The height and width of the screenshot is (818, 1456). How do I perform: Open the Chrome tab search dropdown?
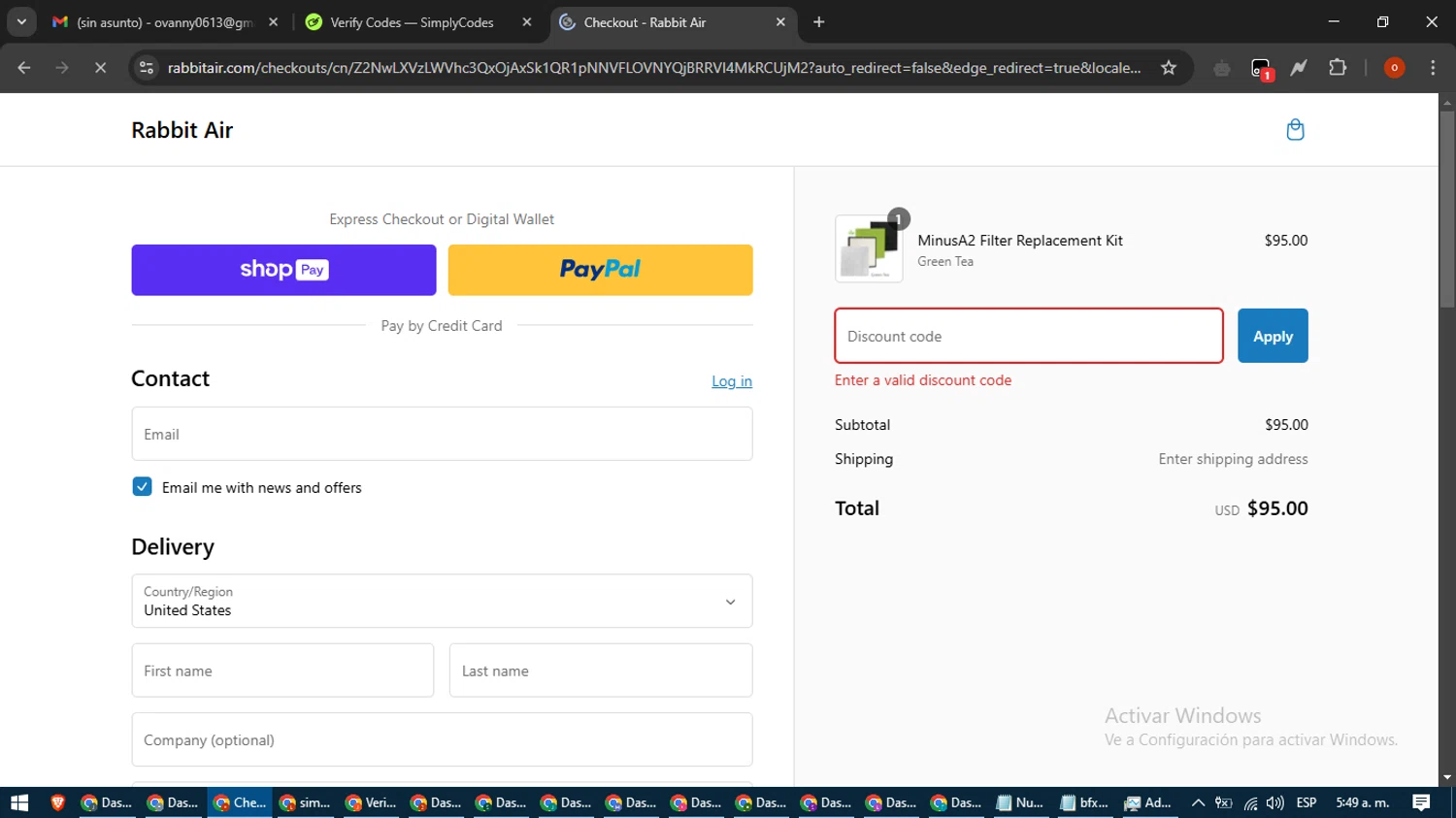(21, 22)
